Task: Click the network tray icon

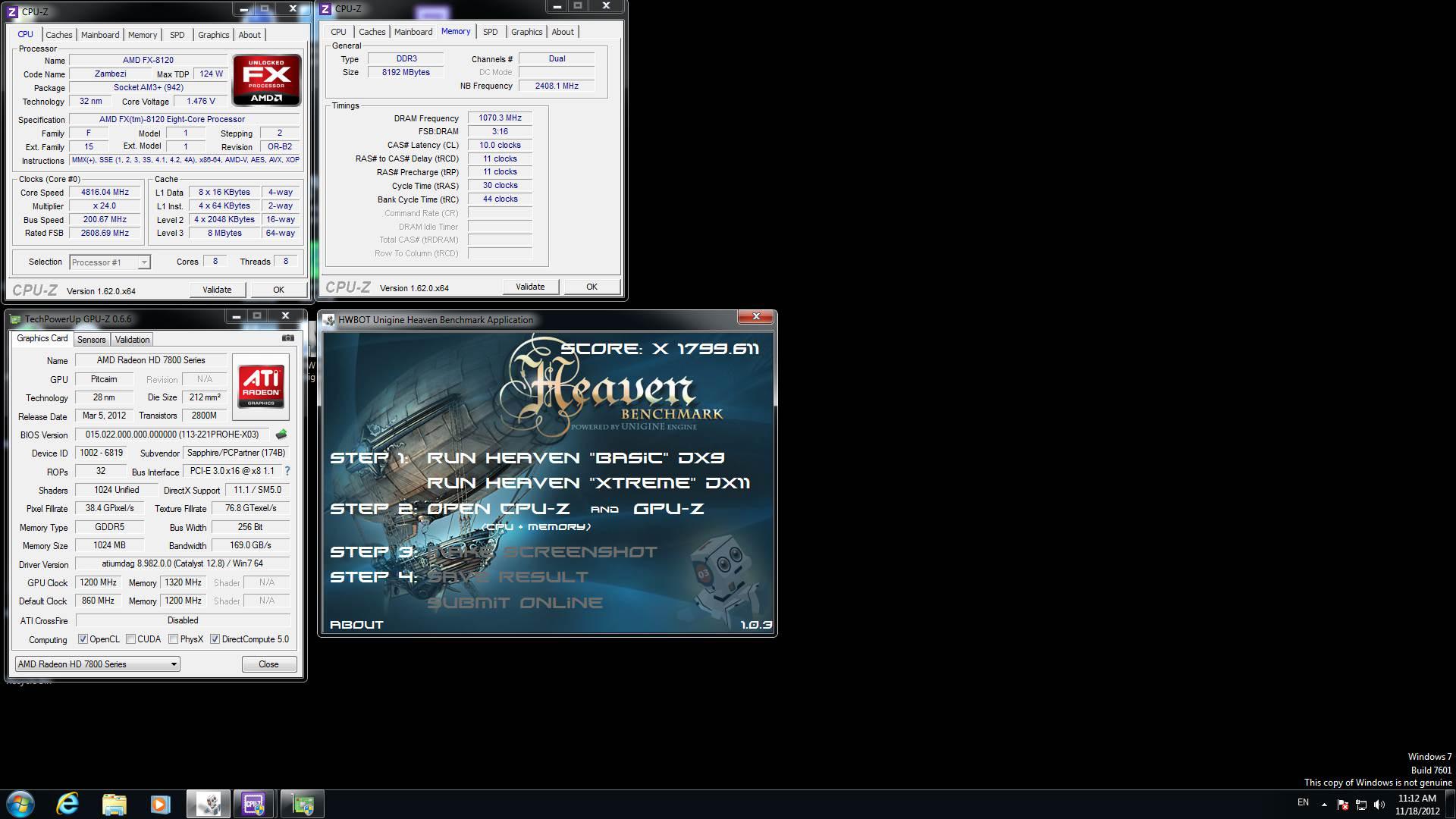Action: 1361,805
